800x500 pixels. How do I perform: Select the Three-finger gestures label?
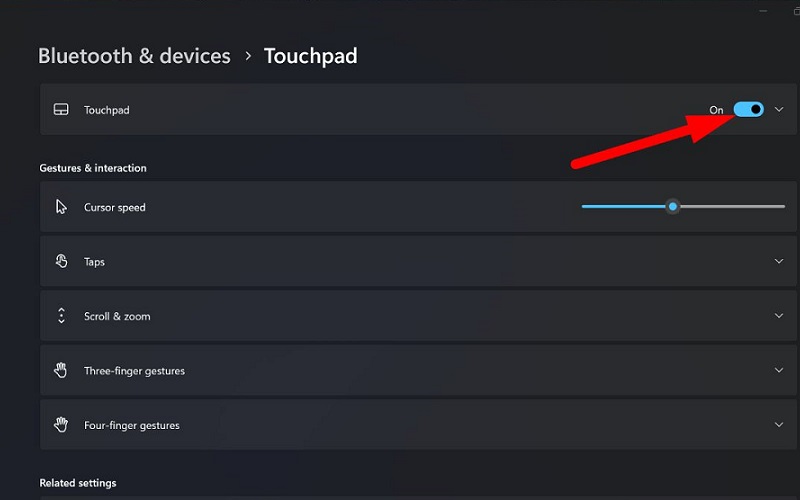(134, 371)
